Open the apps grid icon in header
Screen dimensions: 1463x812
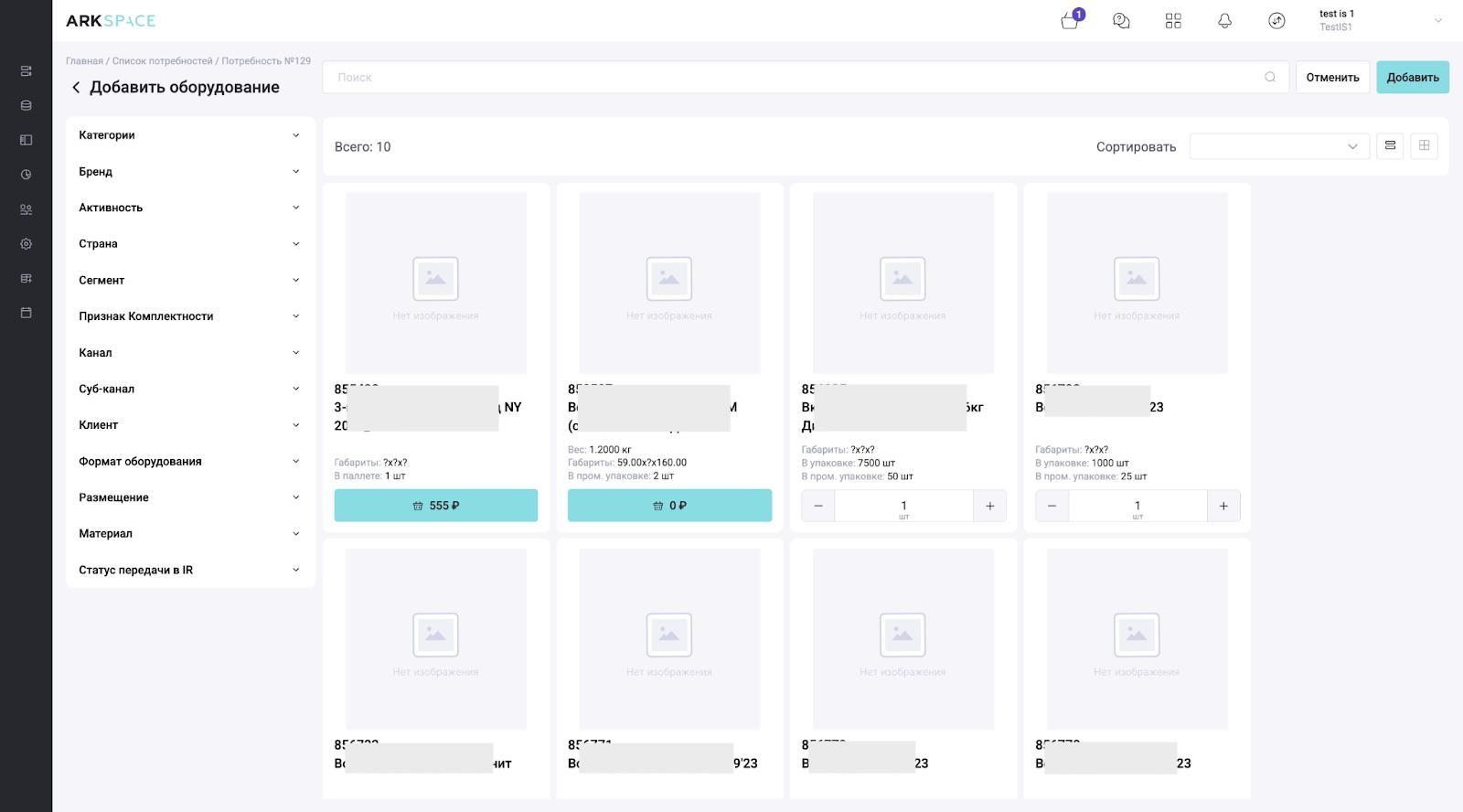tap(1173, 21)
